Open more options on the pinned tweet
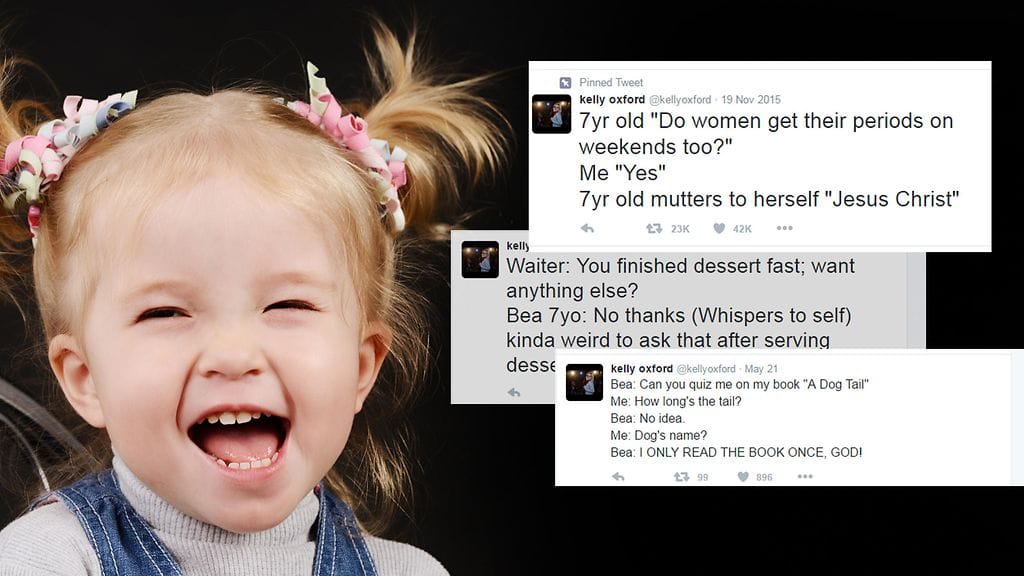Screen dimensions: 1024x576 click(x=784, y=228)
